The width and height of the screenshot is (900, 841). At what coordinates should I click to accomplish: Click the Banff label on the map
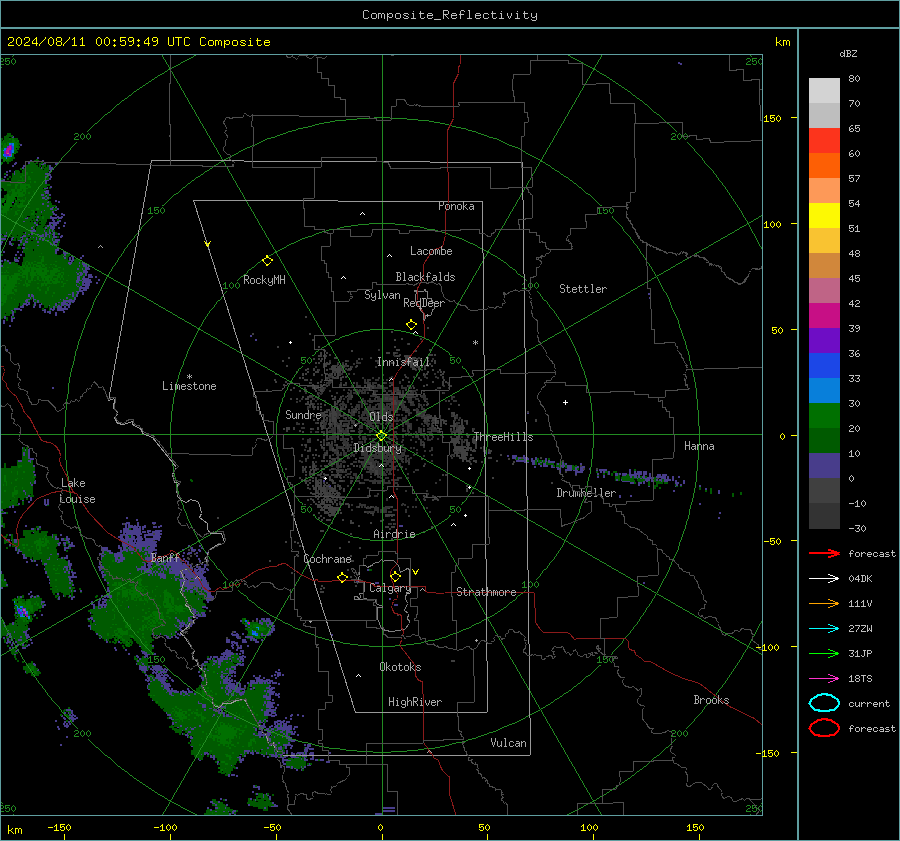coord(165,557)
